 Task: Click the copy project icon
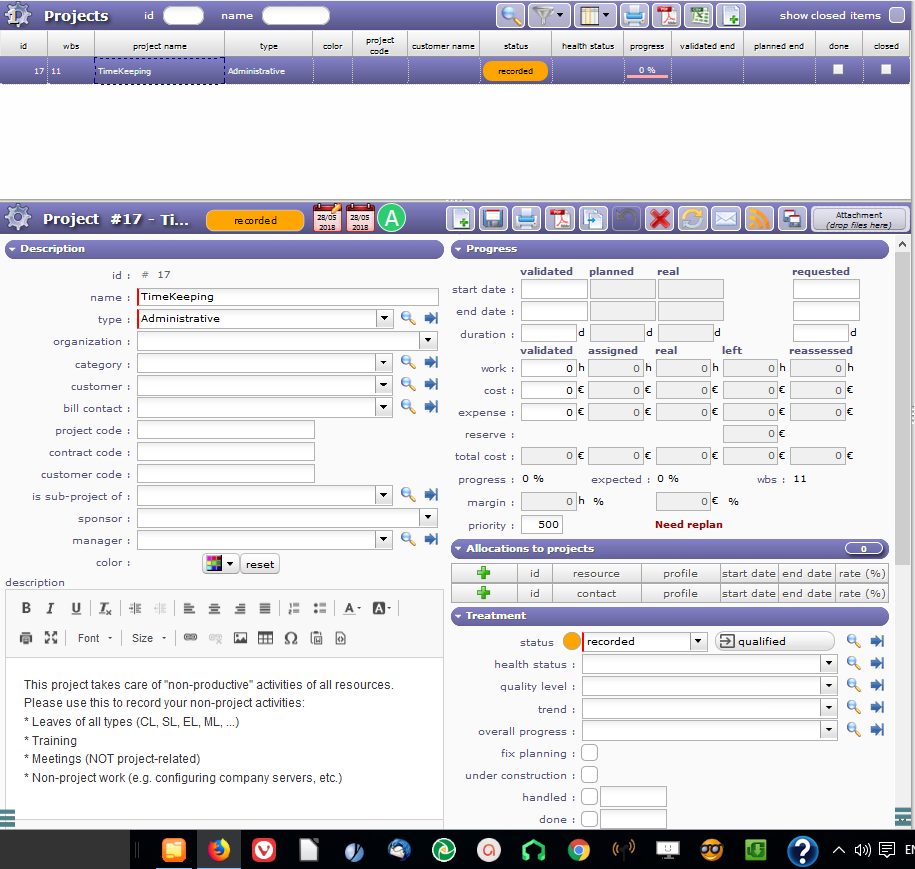(593, 219)
